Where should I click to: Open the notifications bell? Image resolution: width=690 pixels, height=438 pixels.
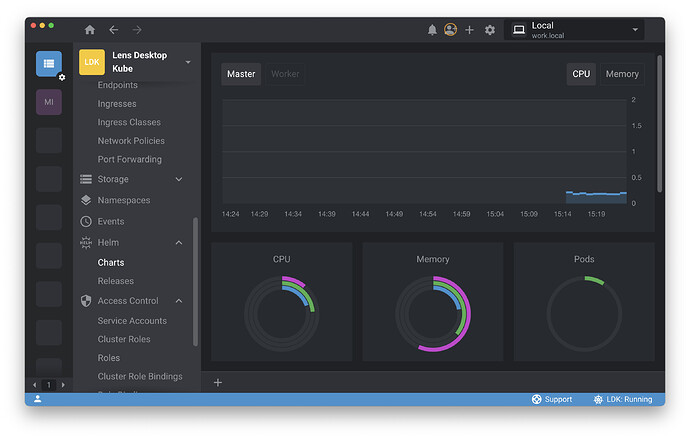coord(432,30)
